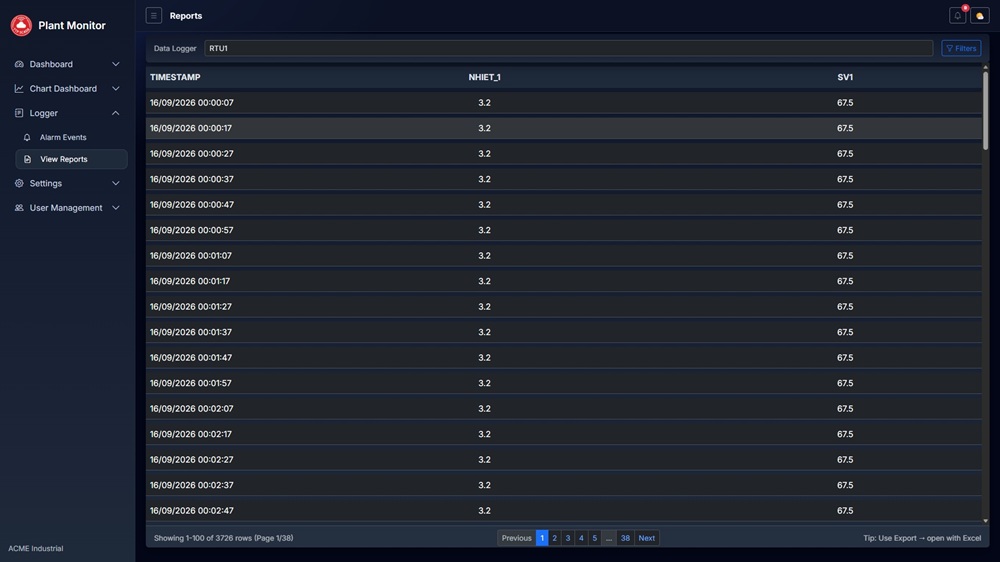This screenshot has height=562, width=1000.
Task: Select row 16/09/2026 00:00:57
Action: click(x=564, y=230)
